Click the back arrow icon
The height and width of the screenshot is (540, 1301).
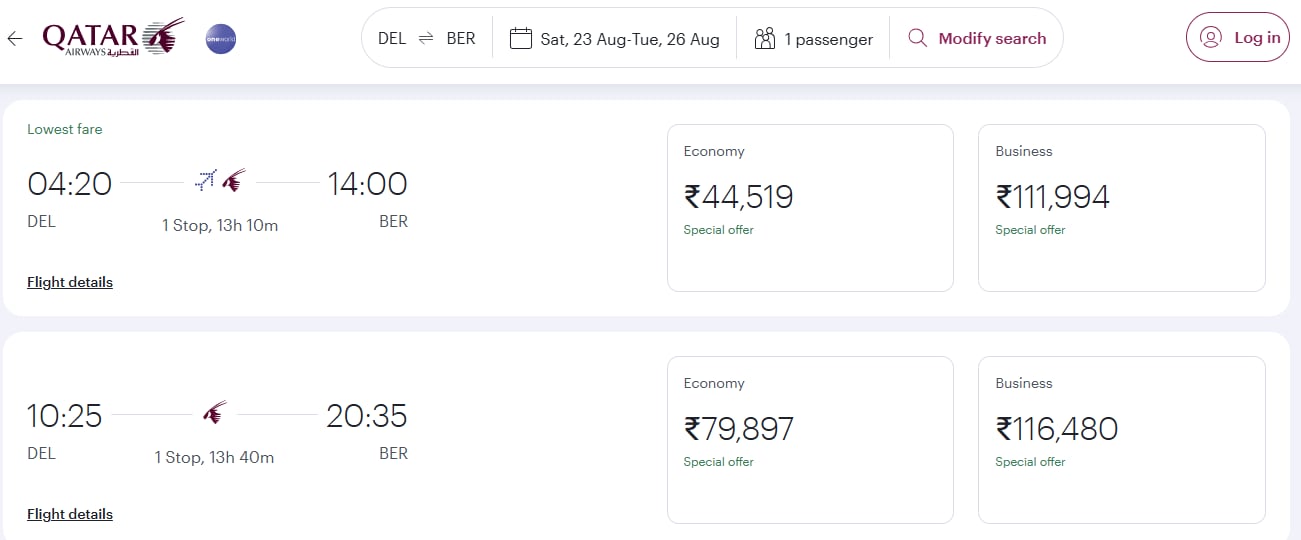(14, 39)
